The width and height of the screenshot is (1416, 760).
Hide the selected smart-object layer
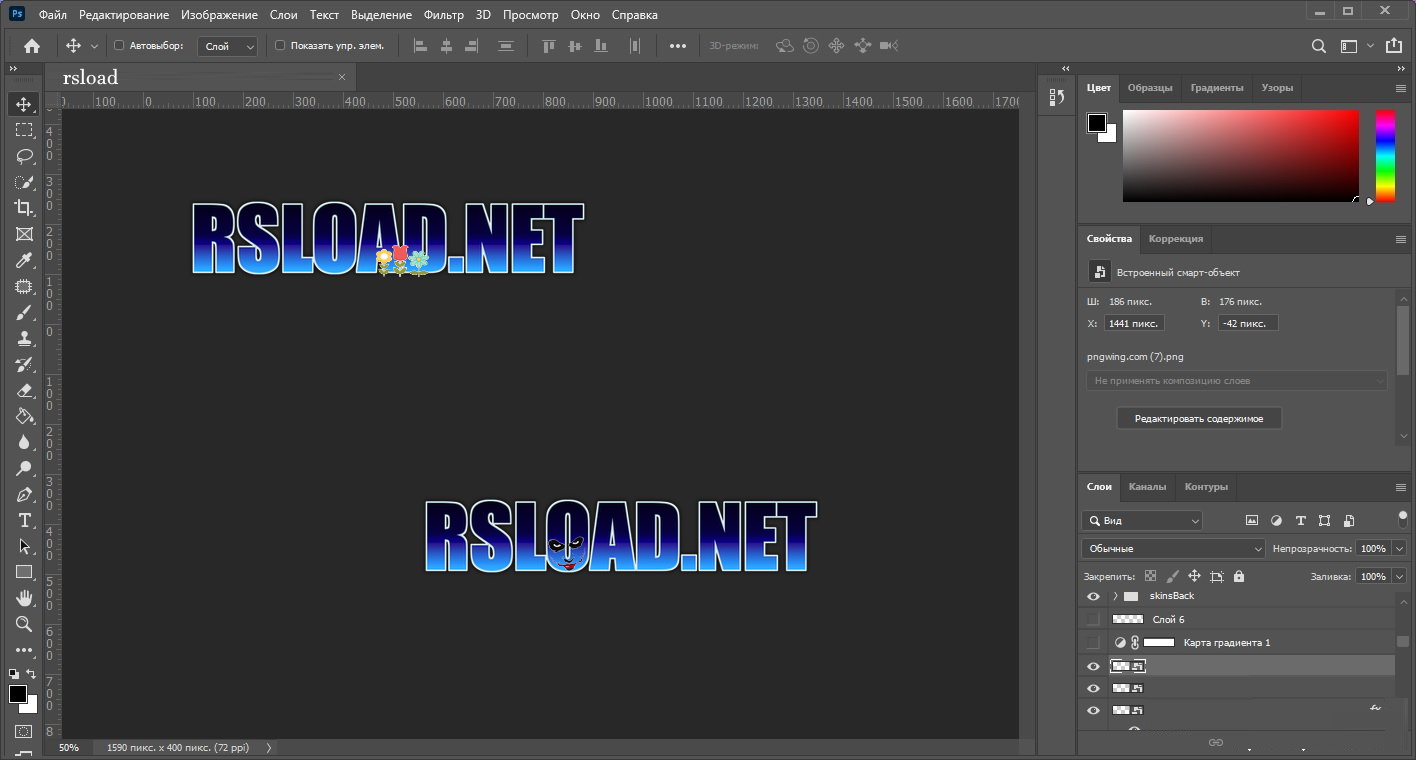[x=1093, y=667]
